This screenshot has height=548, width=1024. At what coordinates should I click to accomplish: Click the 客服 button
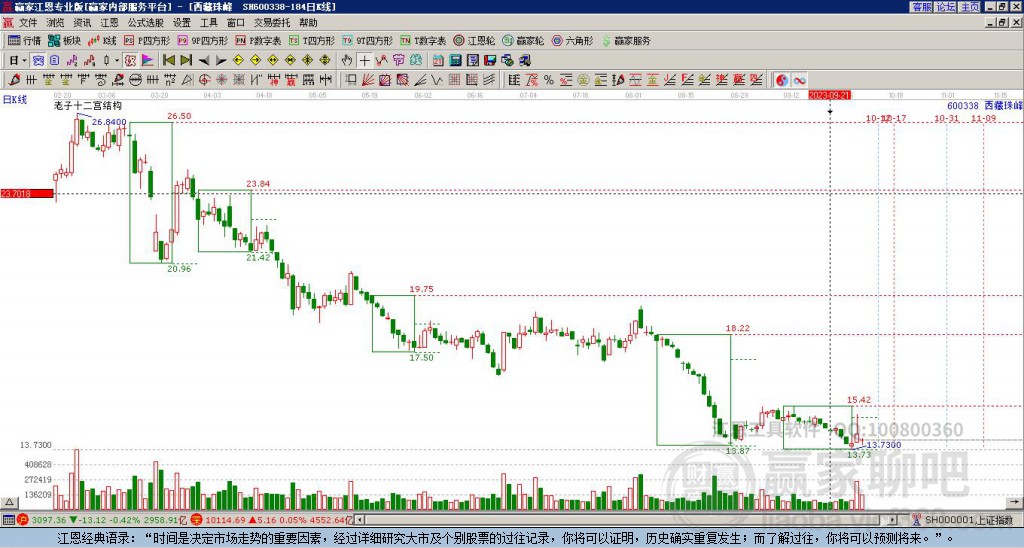coord(922,7)
